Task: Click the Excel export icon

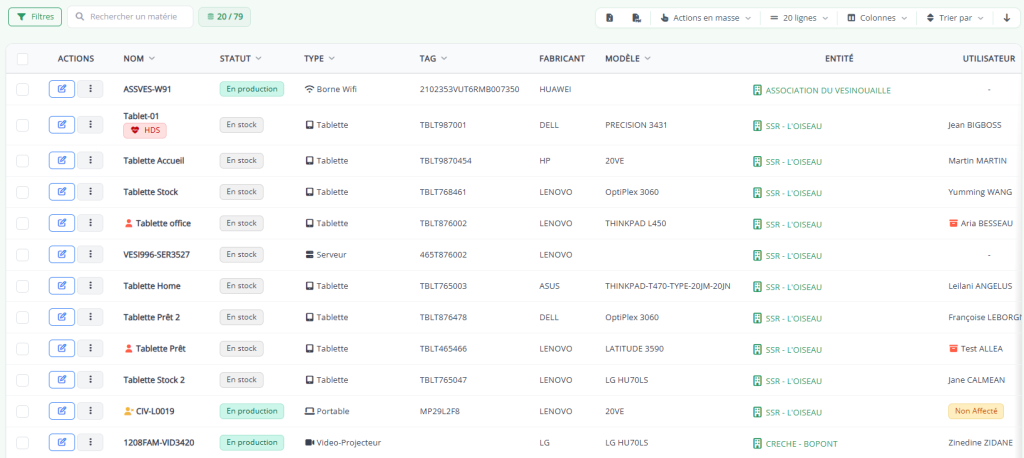Action: (x=609, y=18)
